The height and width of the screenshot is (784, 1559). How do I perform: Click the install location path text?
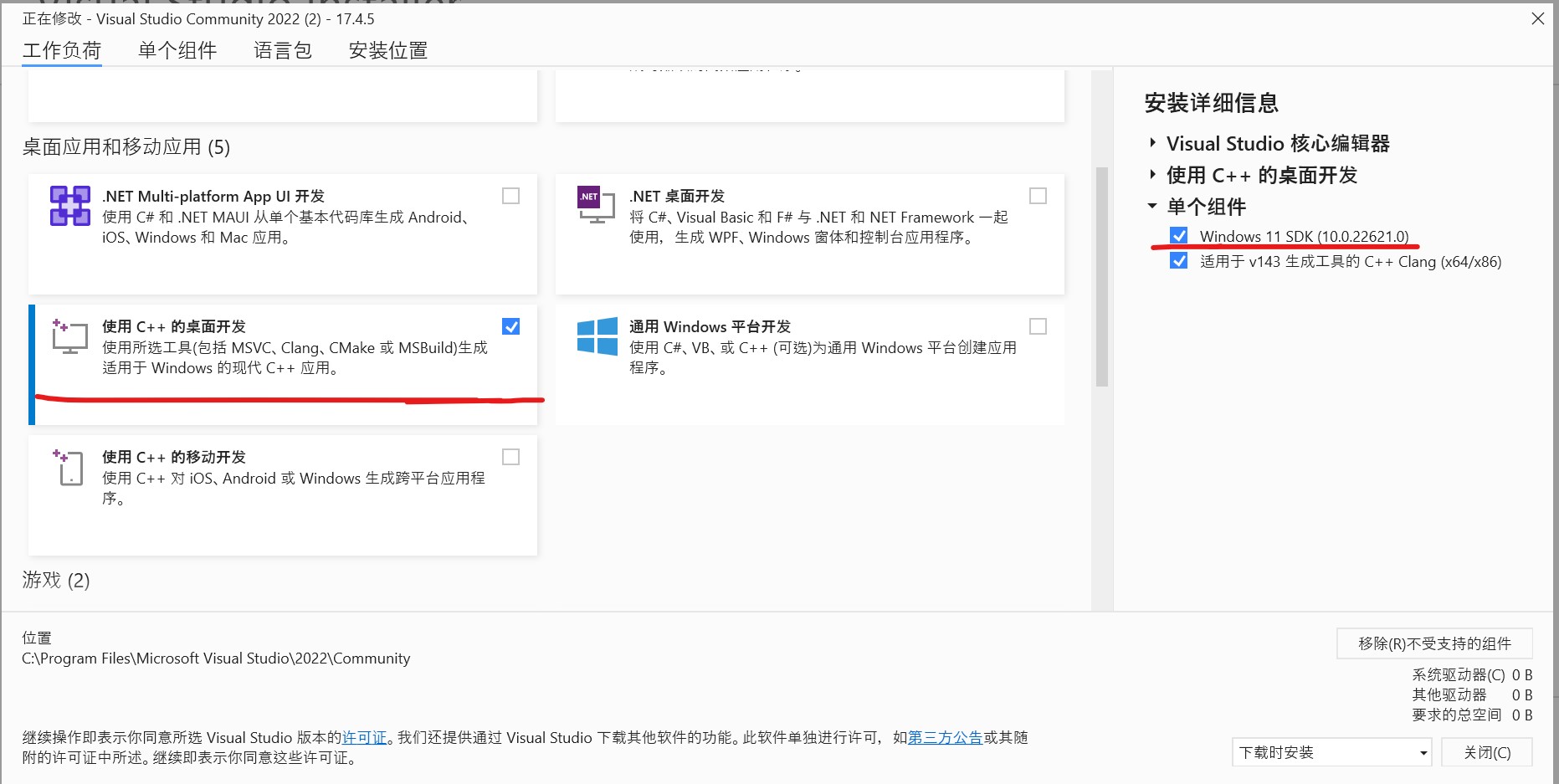[216, 658]
